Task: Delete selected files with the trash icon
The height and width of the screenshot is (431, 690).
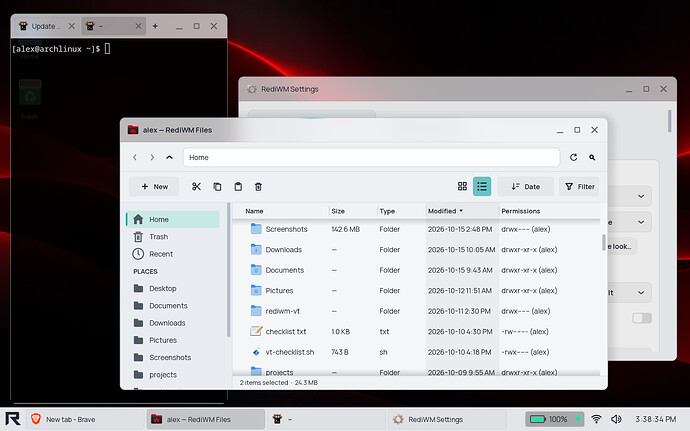Action: point(258,187)
